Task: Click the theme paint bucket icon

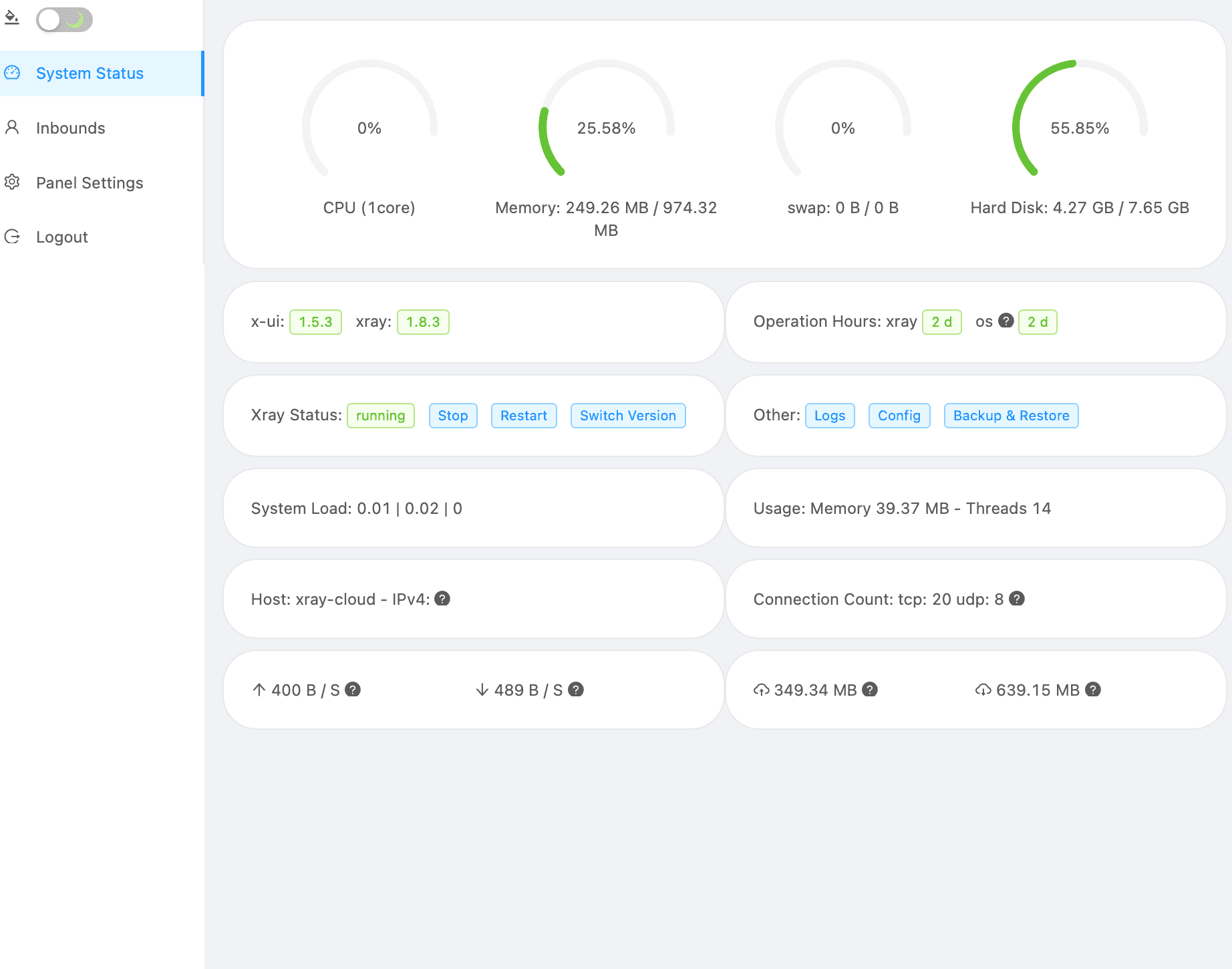Action: pos(12,18)
